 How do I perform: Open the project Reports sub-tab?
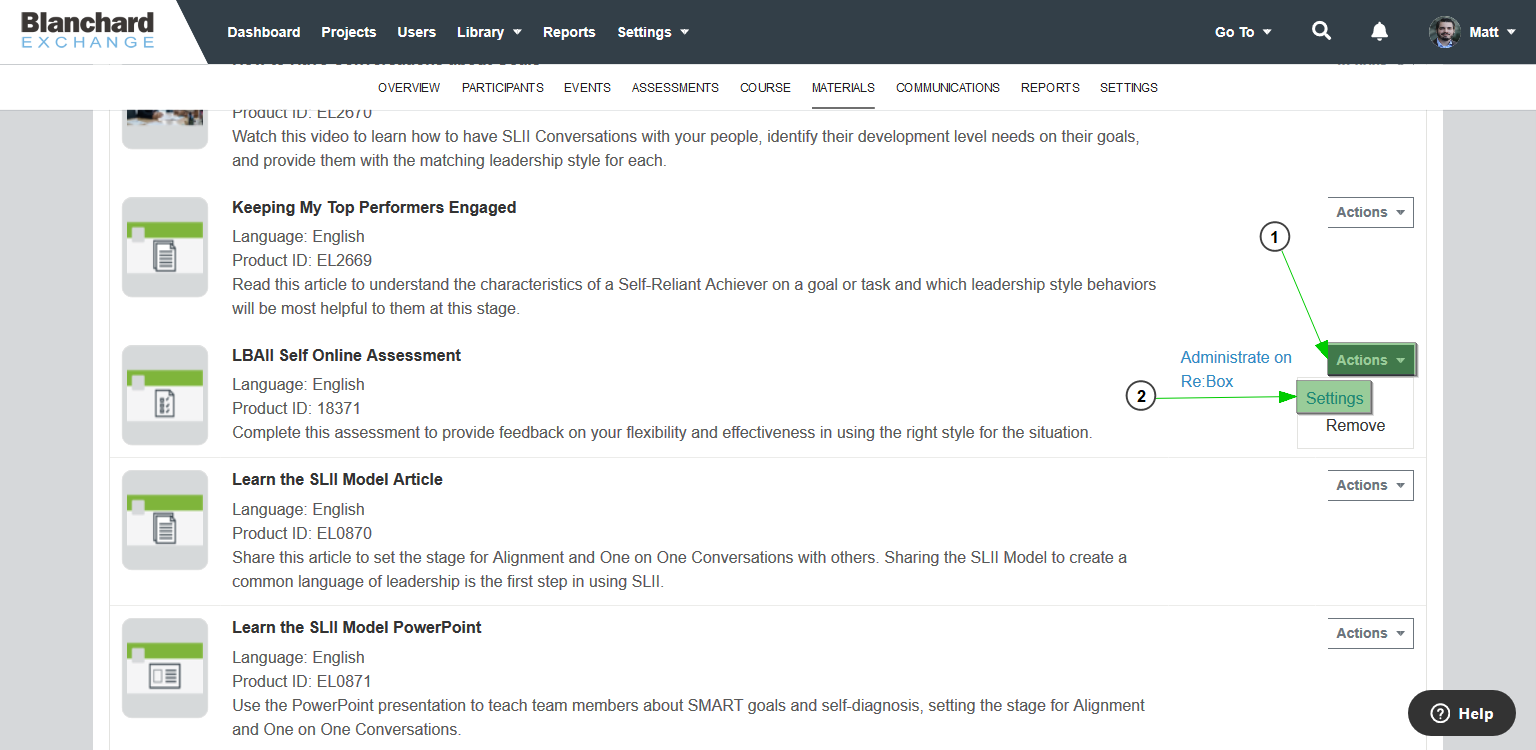(1050, 88)
